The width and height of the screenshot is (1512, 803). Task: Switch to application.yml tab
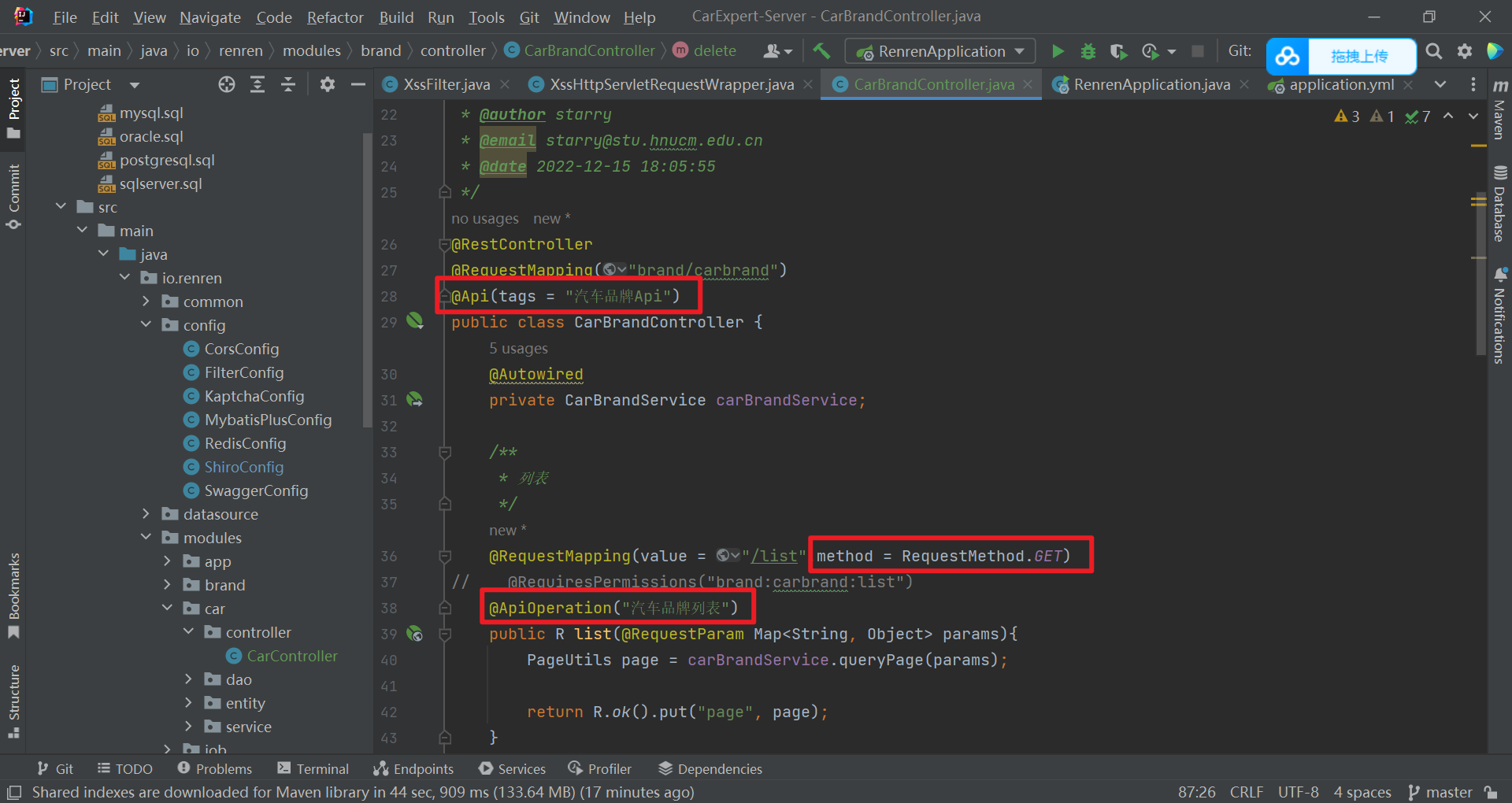coord(1340,84)
